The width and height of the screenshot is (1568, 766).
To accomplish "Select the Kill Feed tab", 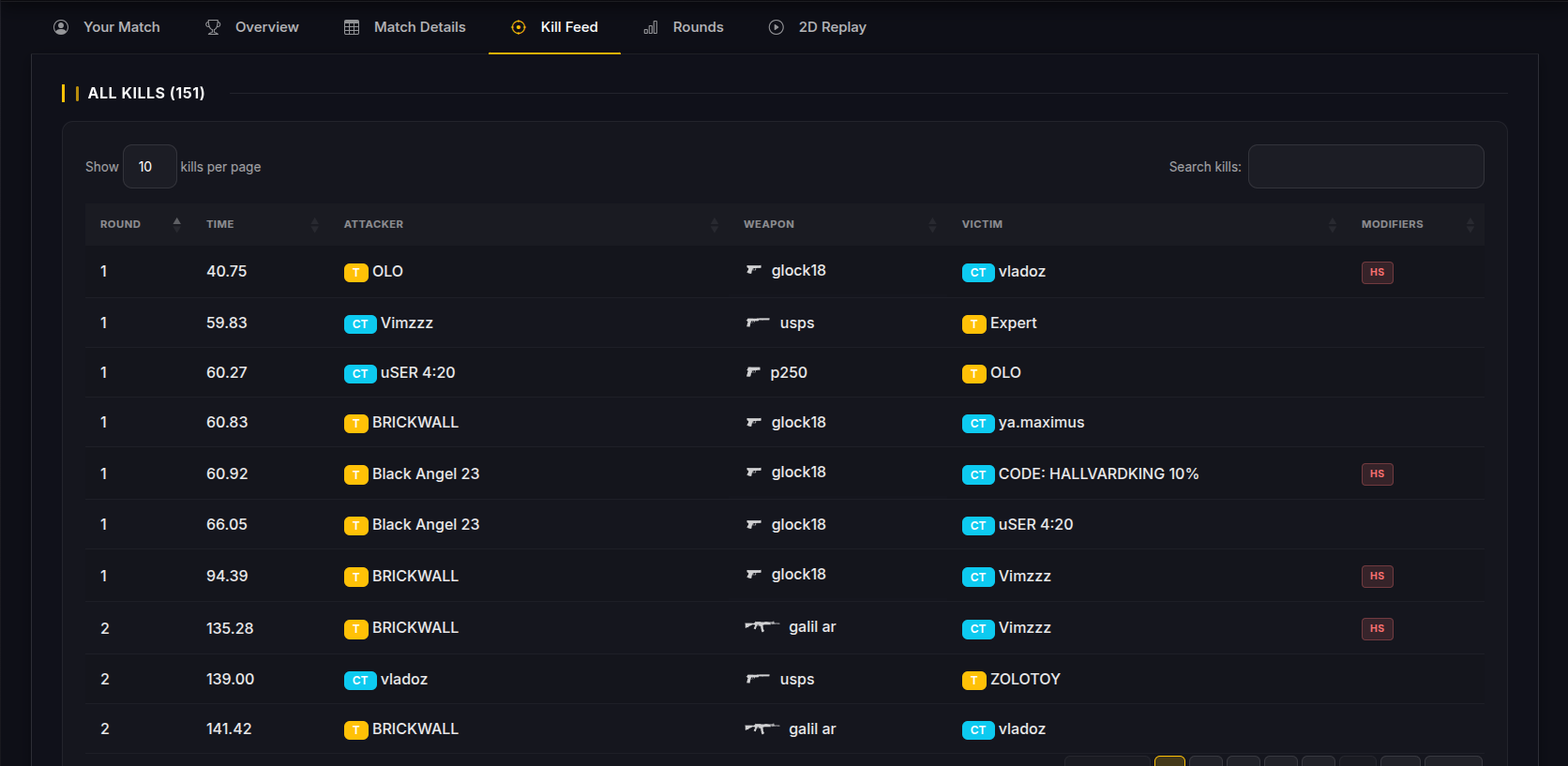I will pyautogui.click(x=554, y=27).
